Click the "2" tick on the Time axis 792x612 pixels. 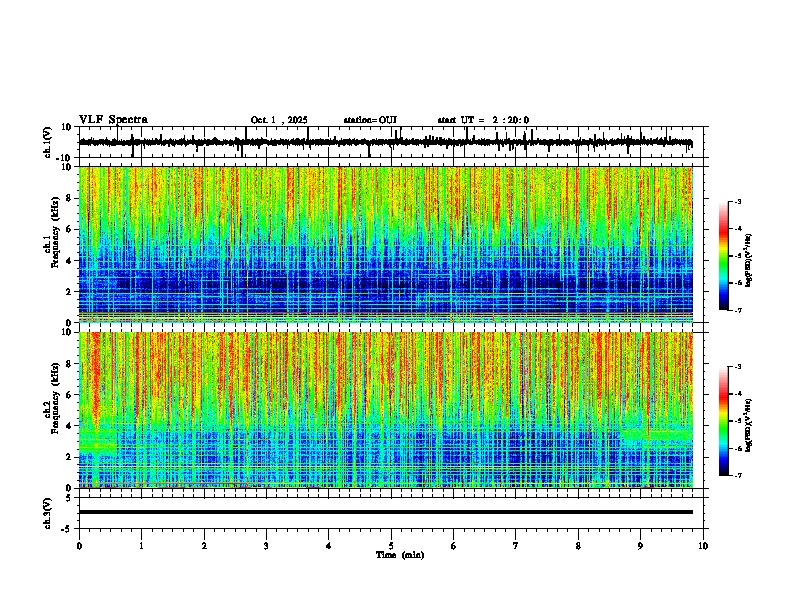click(204, 546)
